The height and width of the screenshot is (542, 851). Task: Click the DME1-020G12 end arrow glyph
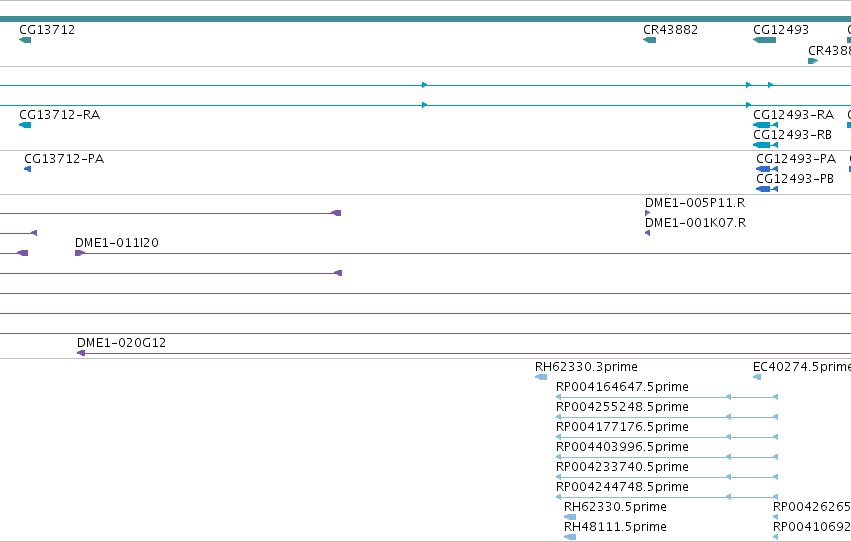coord(81,353)
